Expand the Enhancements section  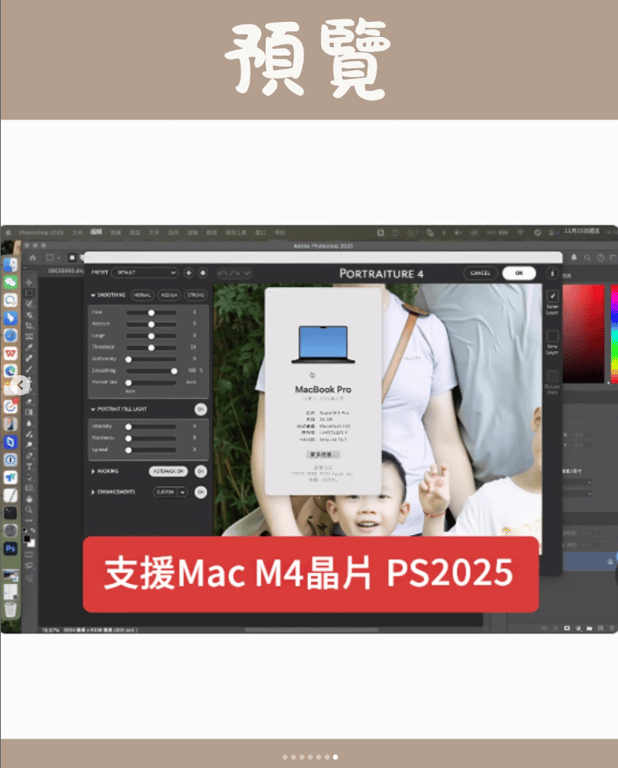tap(93, 492)
